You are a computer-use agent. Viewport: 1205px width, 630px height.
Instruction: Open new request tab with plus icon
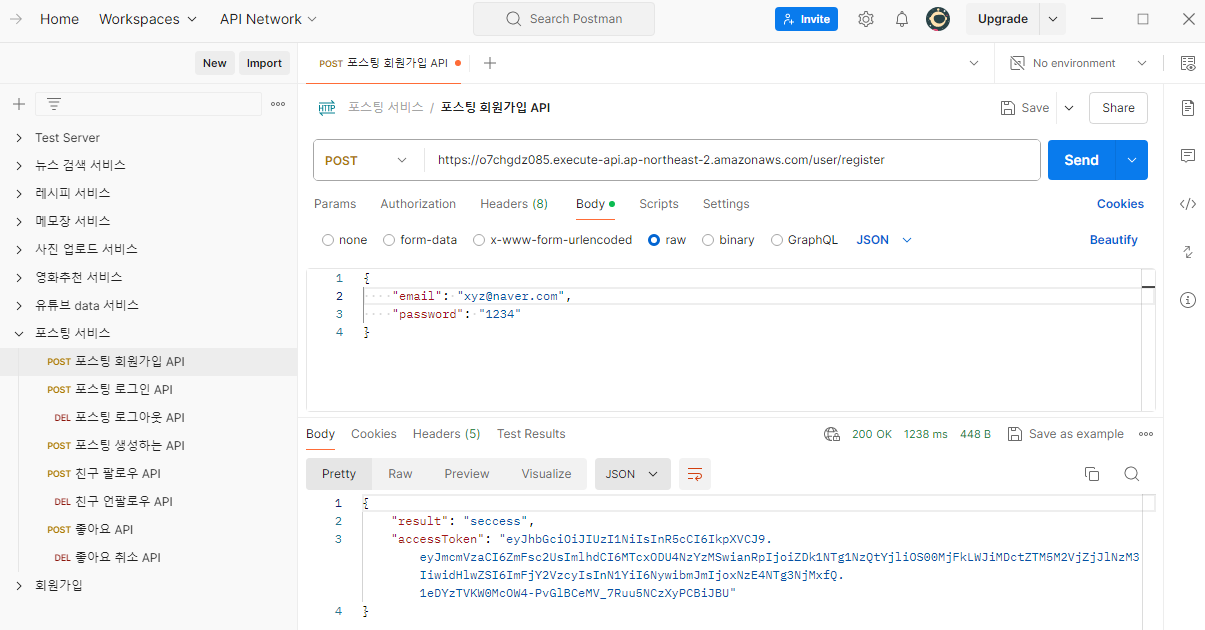pos(489,63)
